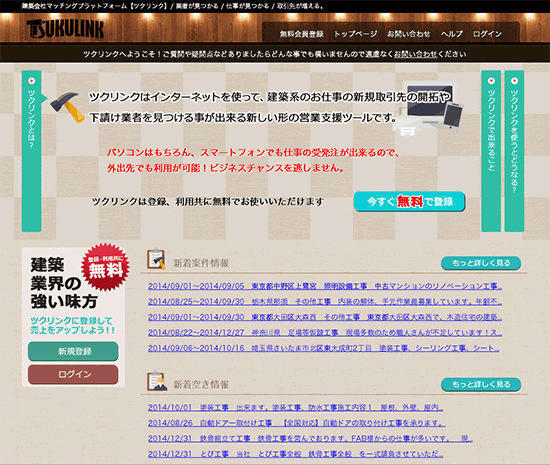Click the red 無料 starburst badge
Image resolution: width=550 pixels, height=465 pixels.
coord(105,267)
